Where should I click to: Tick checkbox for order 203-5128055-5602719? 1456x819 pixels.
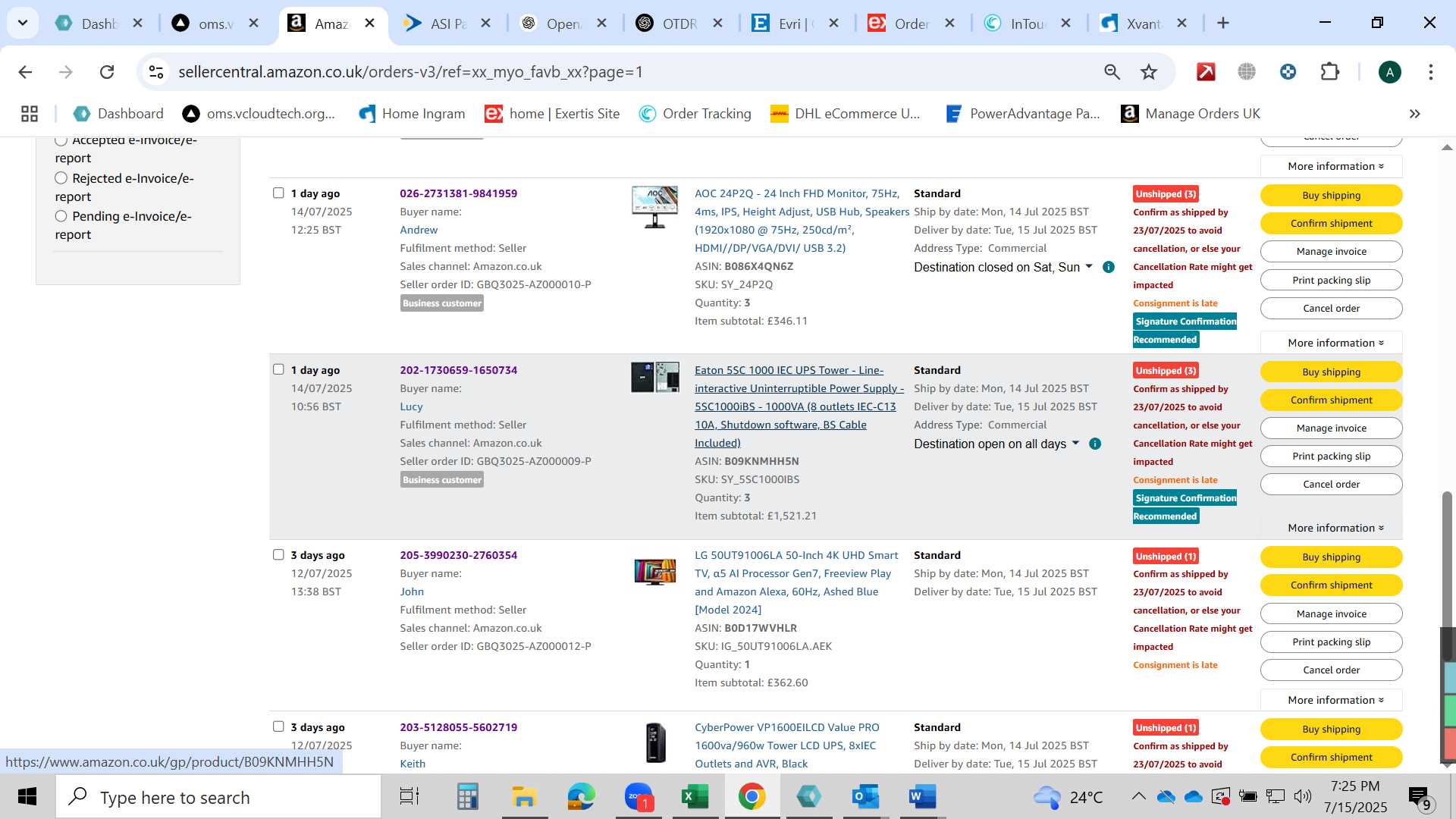point(278,726)
